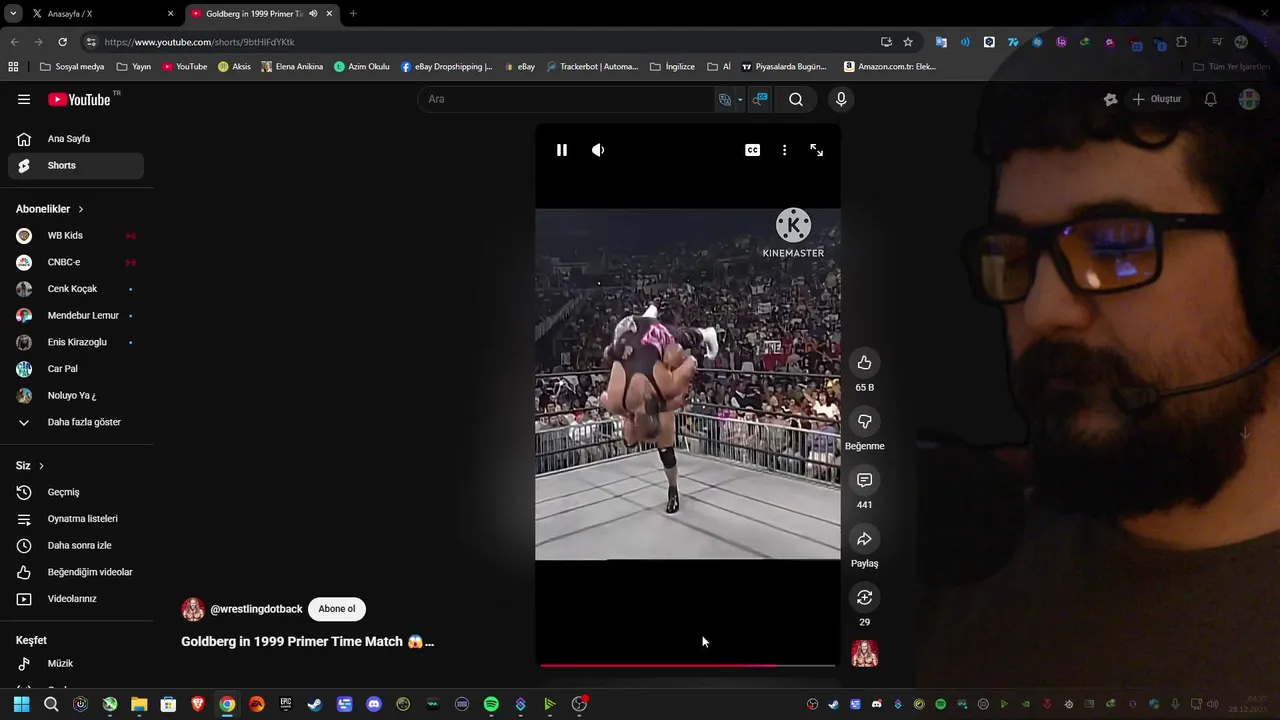Click the Oluştur create button
Screen dimensions: 1280x720
click(x=1157, y=99)
